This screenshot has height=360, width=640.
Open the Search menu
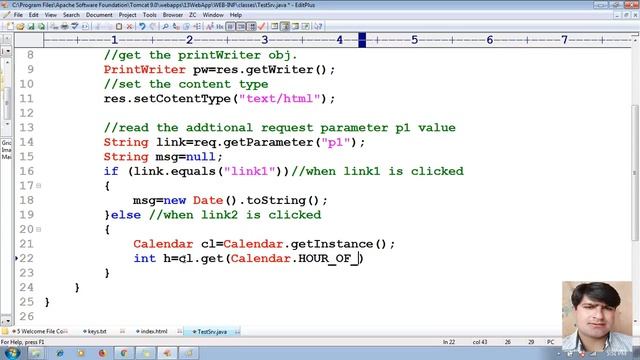point(71,15)
